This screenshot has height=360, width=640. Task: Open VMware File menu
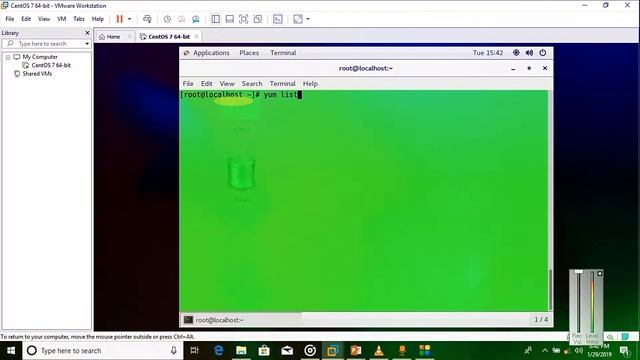click(x=10, y=19)
